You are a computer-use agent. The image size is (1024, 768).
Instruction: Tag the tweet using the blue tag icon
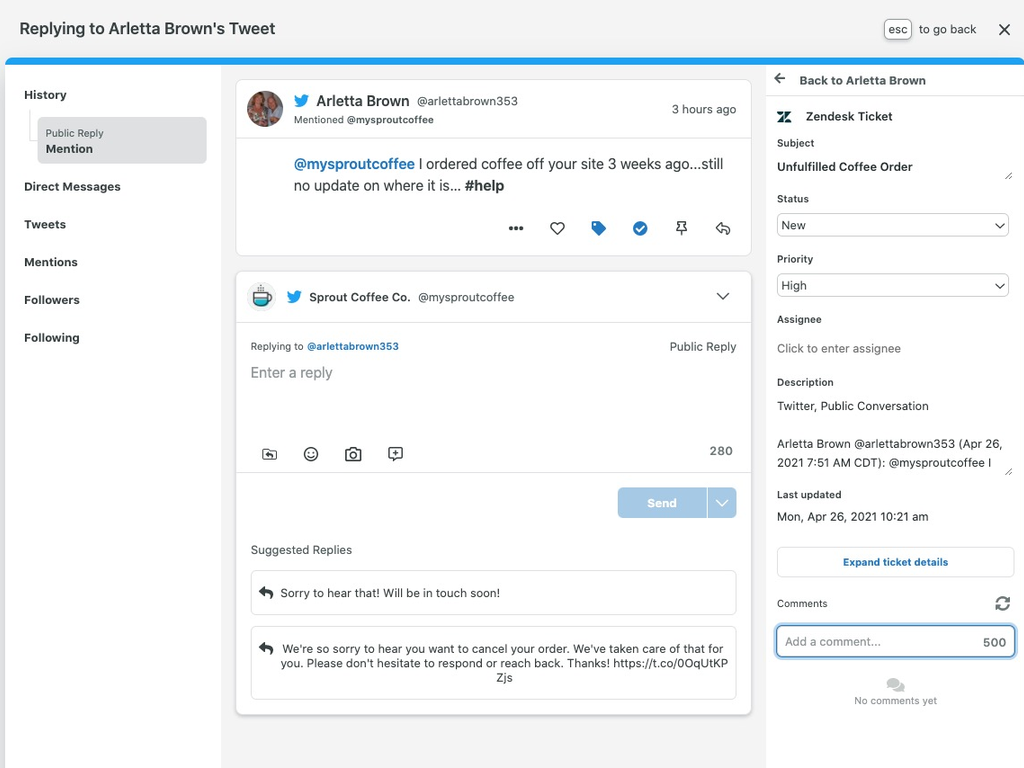tap(598, 228)
